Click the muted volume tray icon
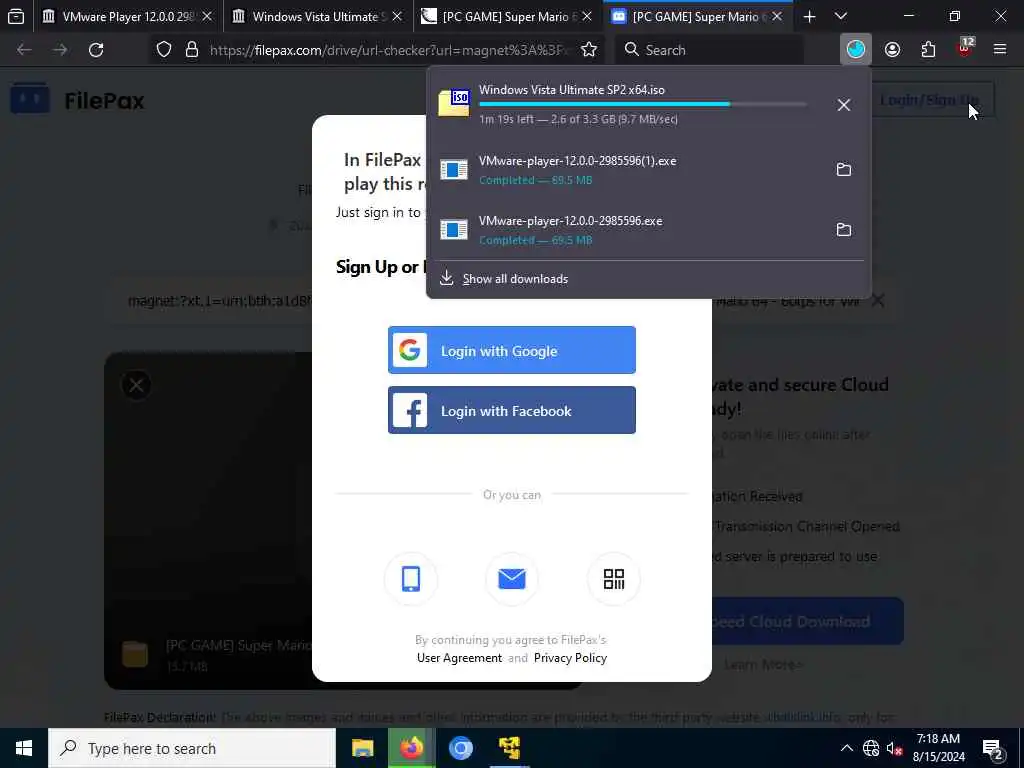1024x768 pixels. click(895, 748)
